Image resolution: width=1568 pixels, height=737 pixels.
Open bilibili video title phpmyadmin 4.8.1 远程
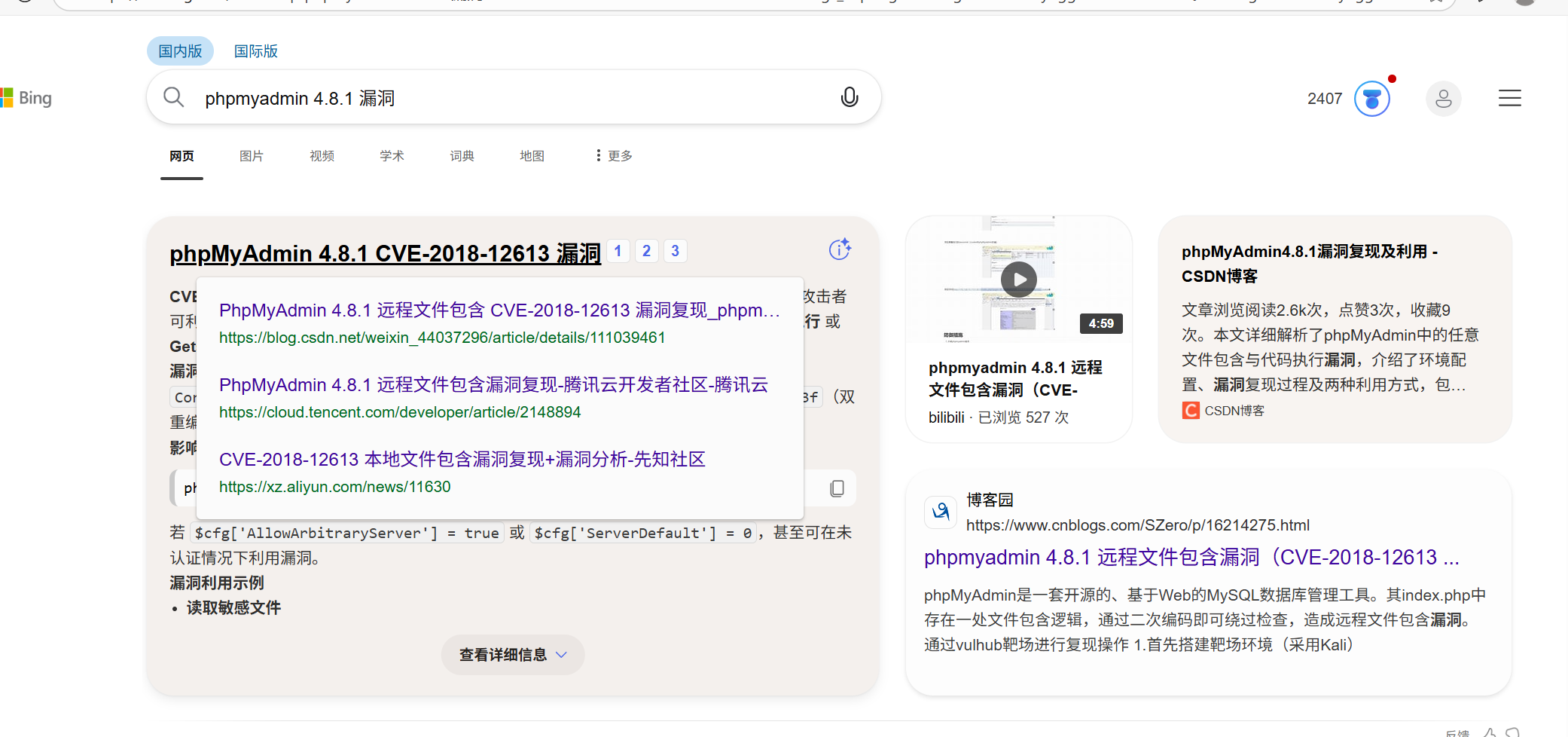pos(1015,378)
